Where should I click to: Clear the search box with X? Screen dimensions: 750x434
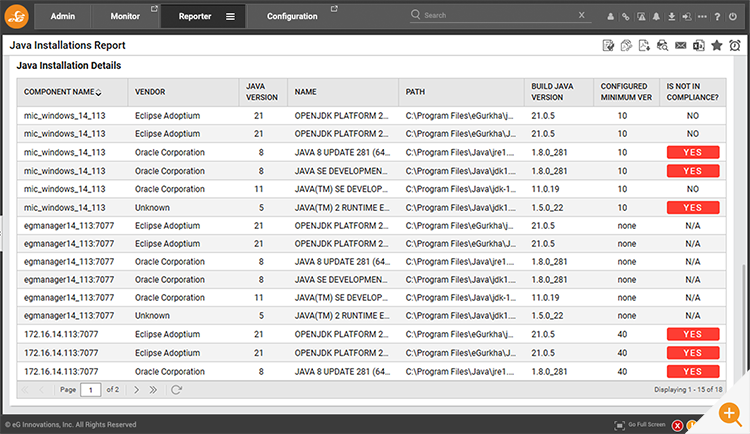tap(582, 15)
